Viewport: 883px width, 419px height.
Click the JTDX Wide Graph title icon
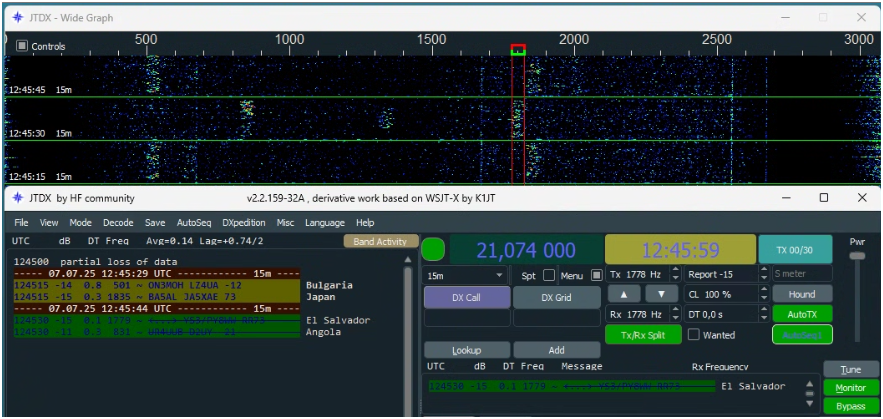19,17
